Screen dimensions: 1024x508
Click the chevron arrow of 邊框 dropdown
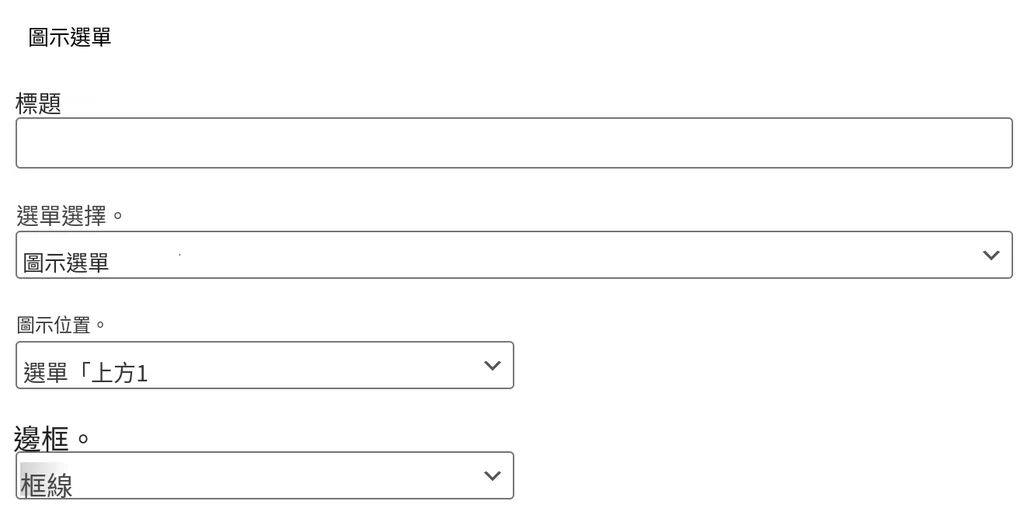(x=492, y=476)
